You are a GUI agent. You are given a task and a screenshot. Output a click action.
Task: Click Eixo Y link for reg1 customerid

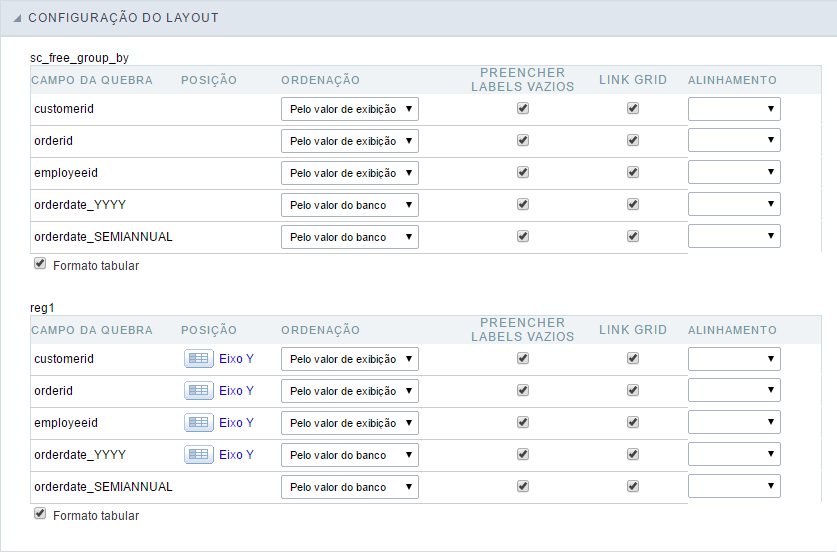pyautogui.click(x=236, y=359)
